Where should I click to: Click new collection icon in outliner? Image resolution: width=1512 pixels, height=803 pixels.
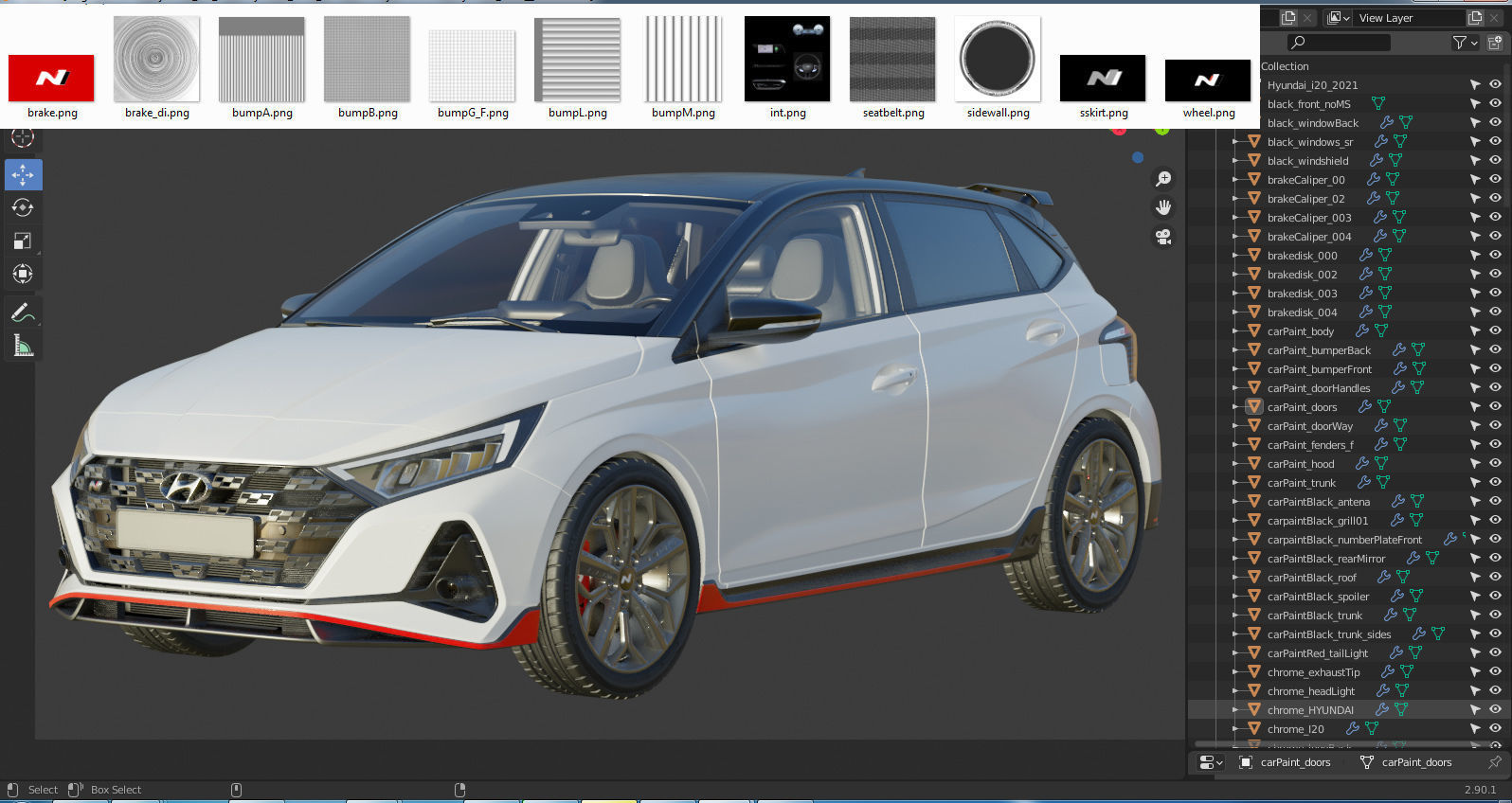coord(1496,42)
